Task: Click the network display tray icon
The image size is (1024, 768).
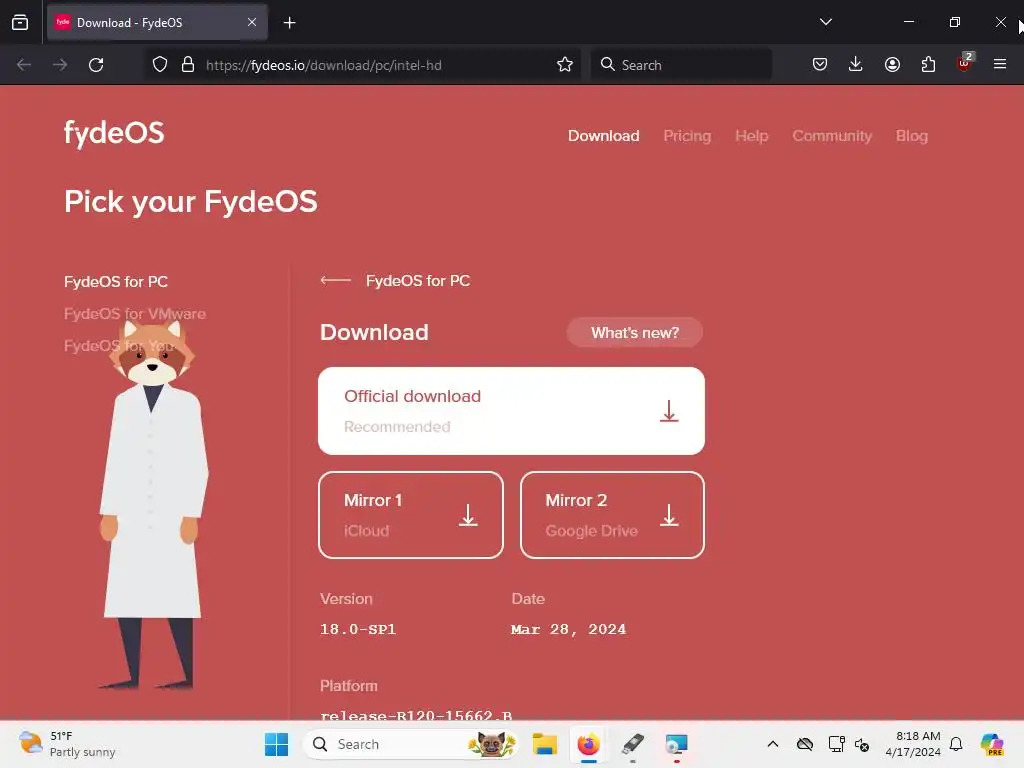Action: [836, 744]
